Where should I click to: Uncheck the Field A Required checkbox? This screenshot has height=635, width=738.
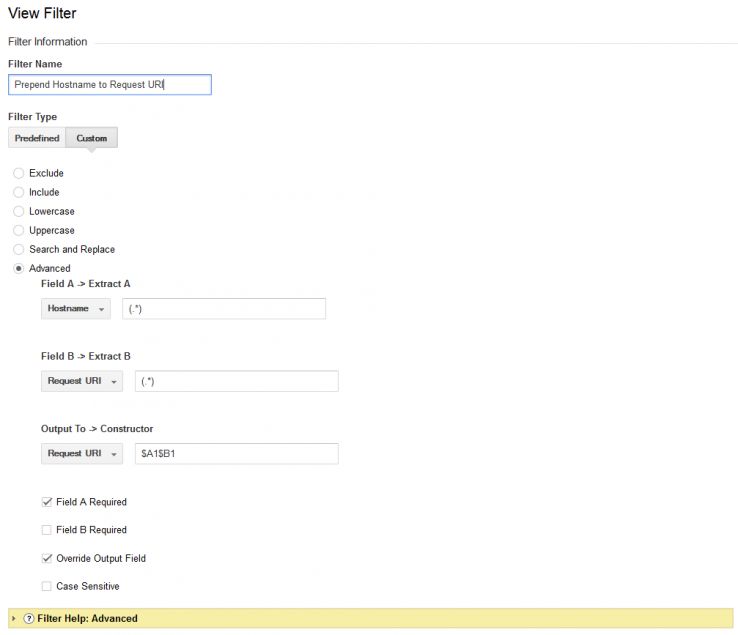[x=47, y=502]
